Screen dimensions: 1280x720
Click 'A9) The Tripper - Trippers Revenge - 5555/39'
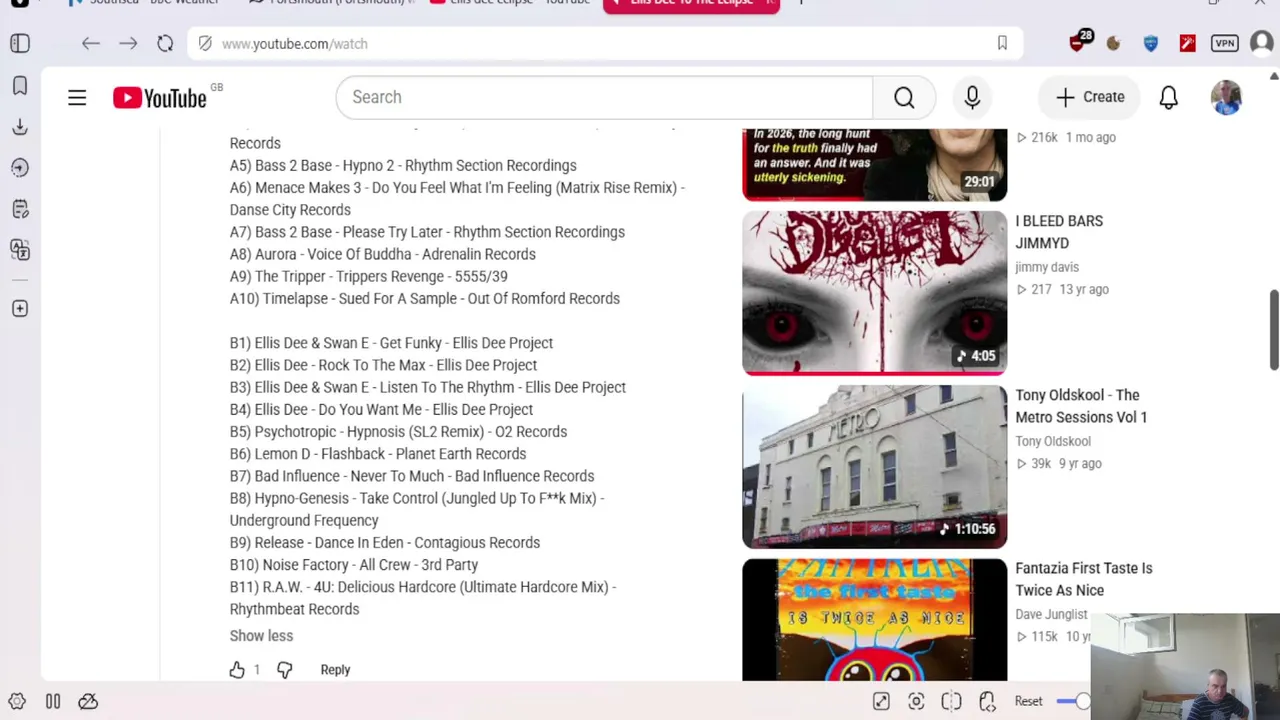(369, 277)
